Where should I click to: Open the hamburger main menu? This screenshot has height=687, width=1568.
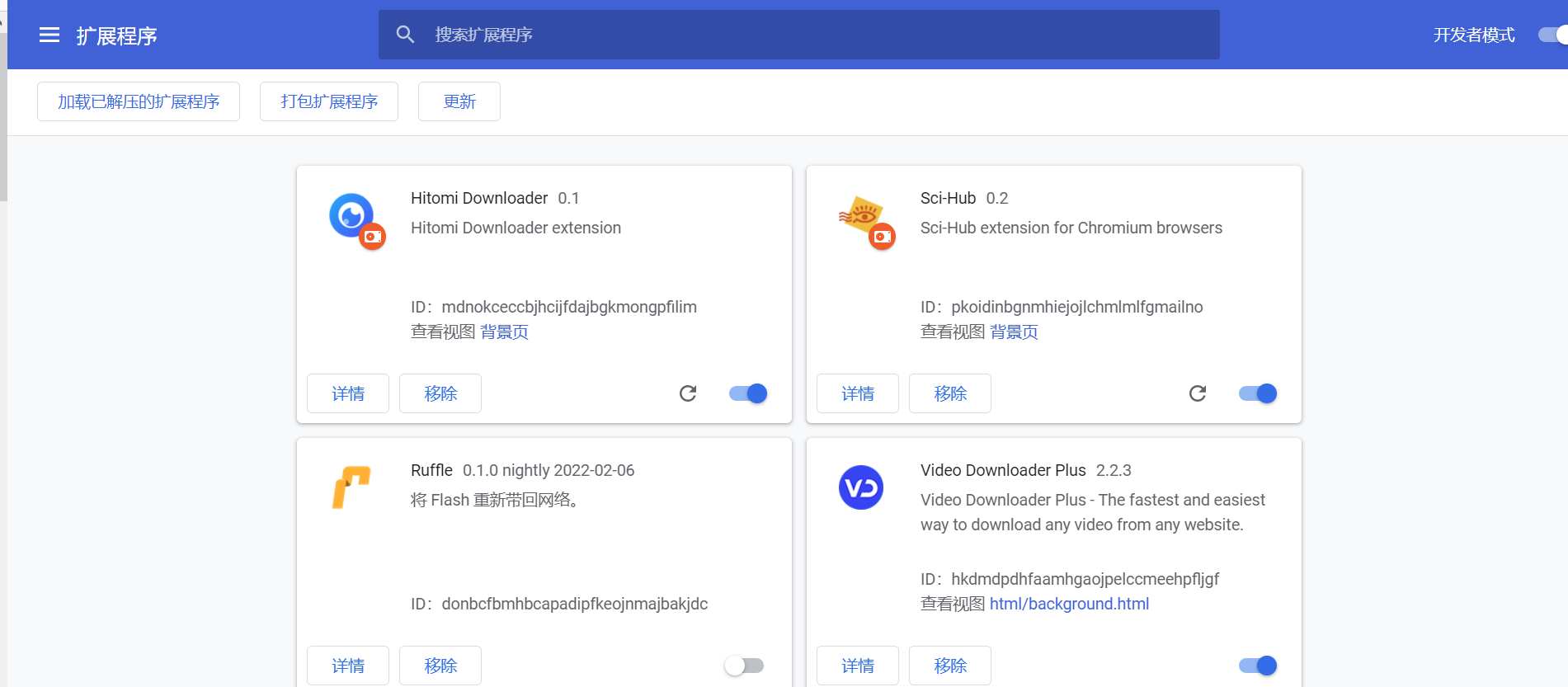(x=49, y=35)
